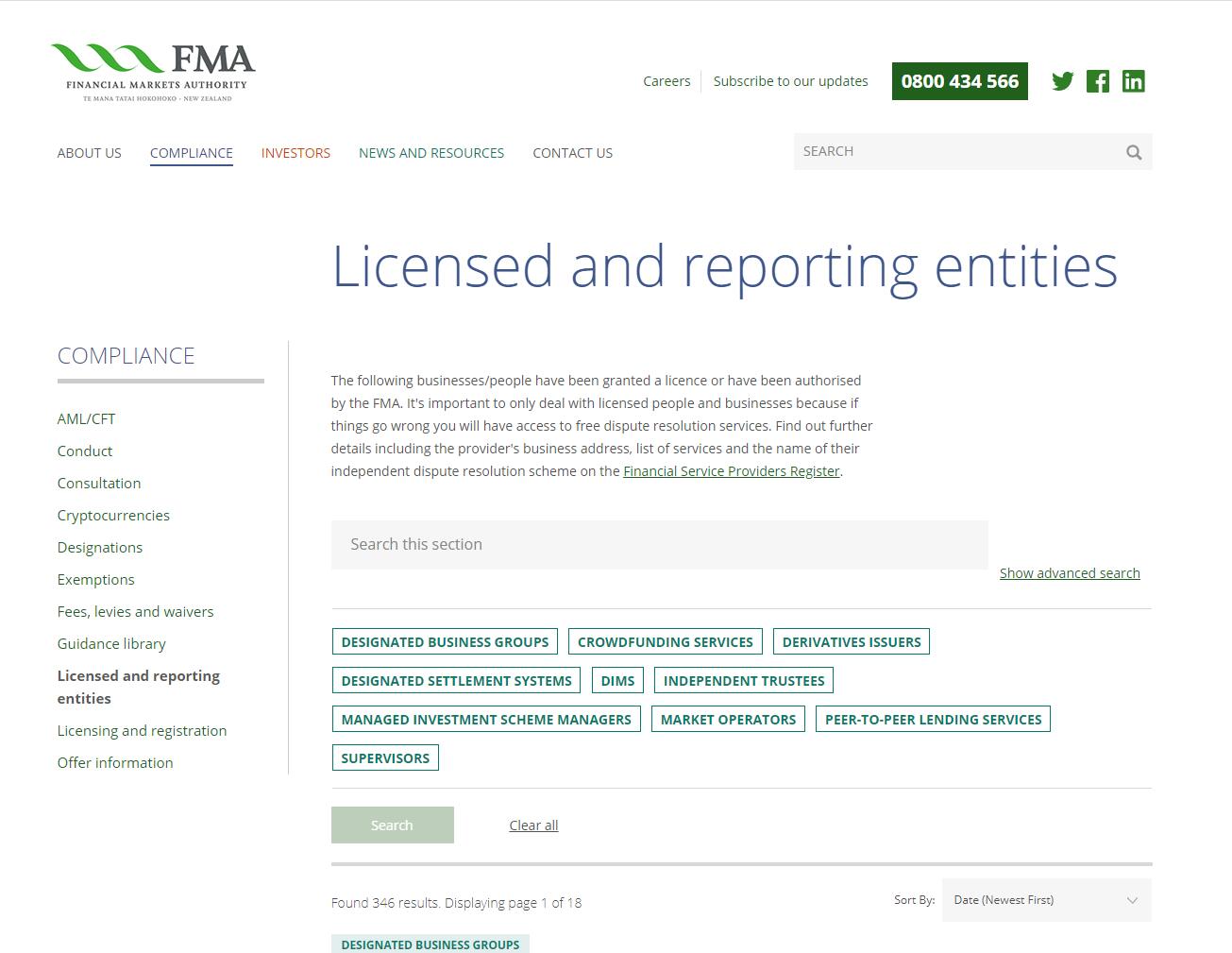Open Cryptocurrencies in the Compliance sidebar

113,516
